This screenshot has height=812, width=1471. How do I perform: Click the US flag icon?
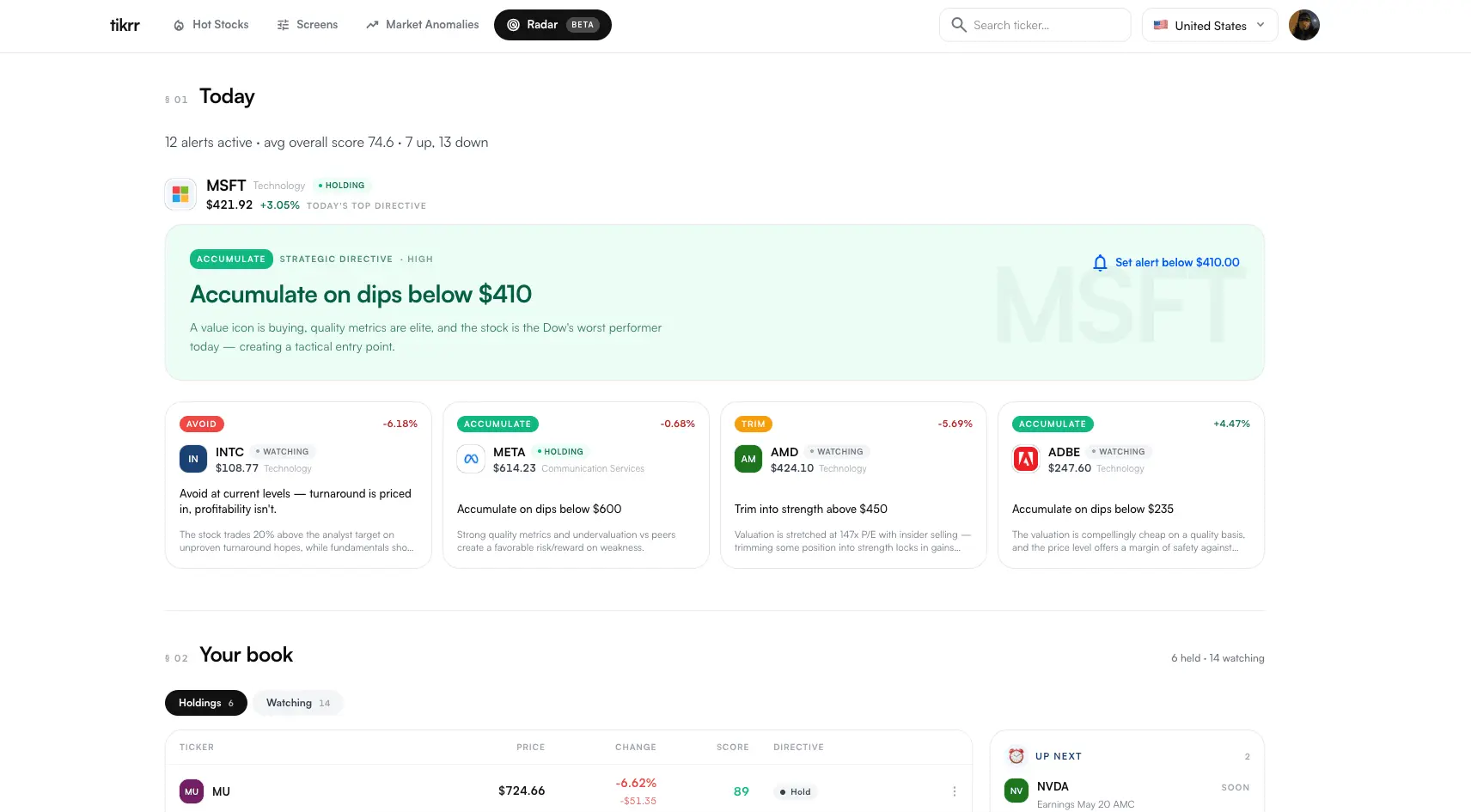point(1160,25)
